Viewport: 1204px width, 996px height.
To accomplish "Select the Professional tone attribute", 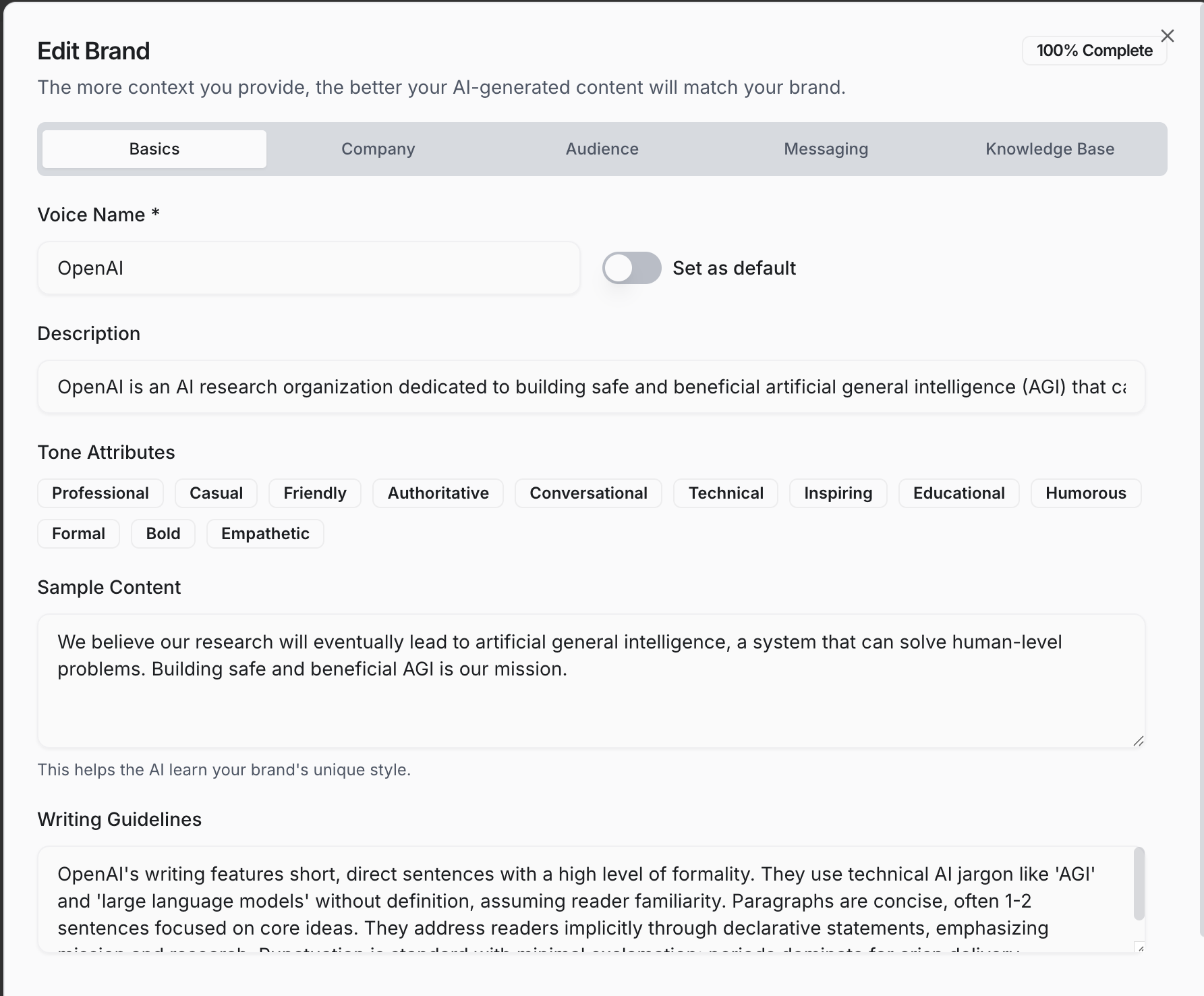I will (x=101, y=493).
